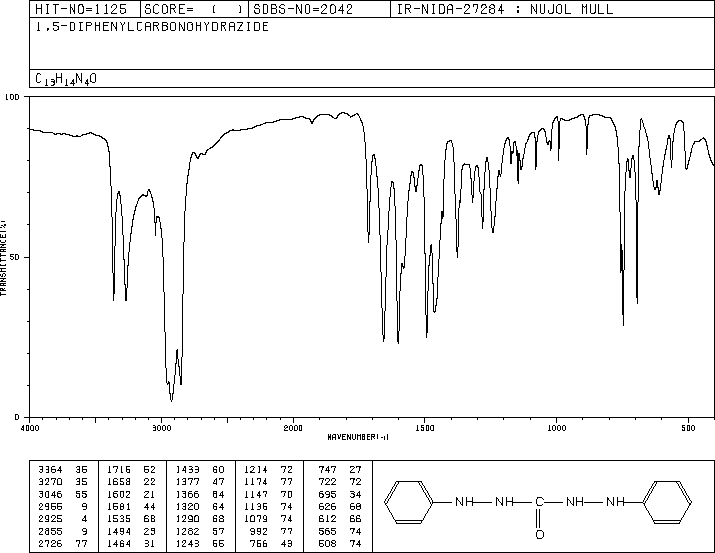
Task: Click the 747 peak table entry
Action: tap(340, 470)
